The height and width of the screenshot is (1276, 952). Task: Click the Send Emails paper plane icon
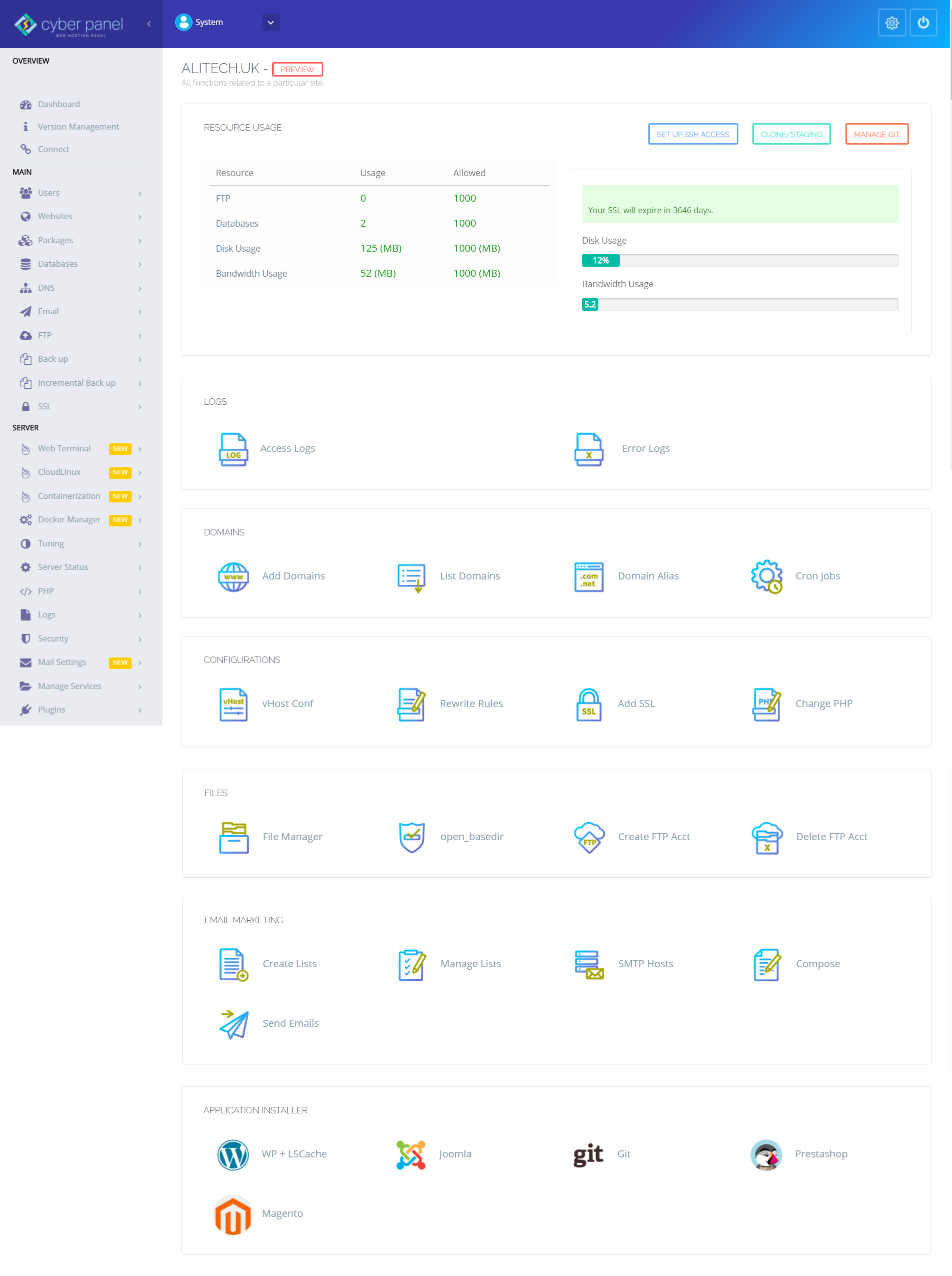coord(234,1024)
